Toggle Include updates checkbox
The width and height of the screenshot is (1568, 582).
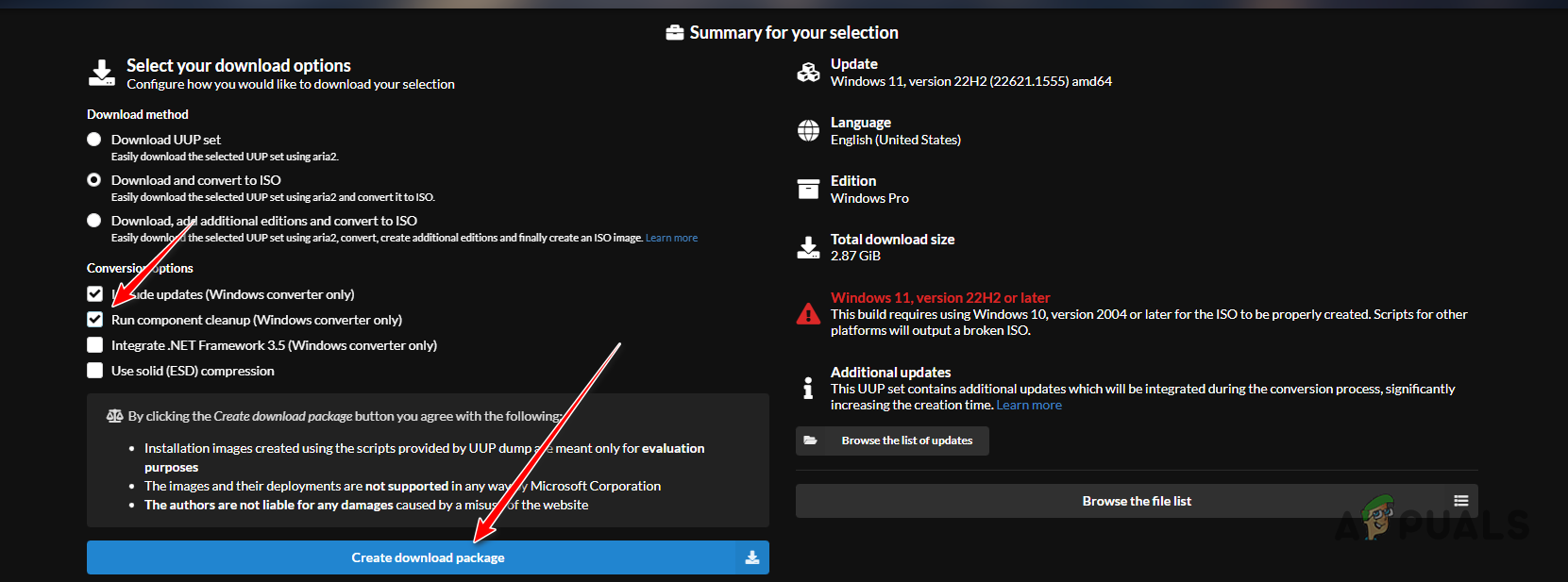(94, 294)
